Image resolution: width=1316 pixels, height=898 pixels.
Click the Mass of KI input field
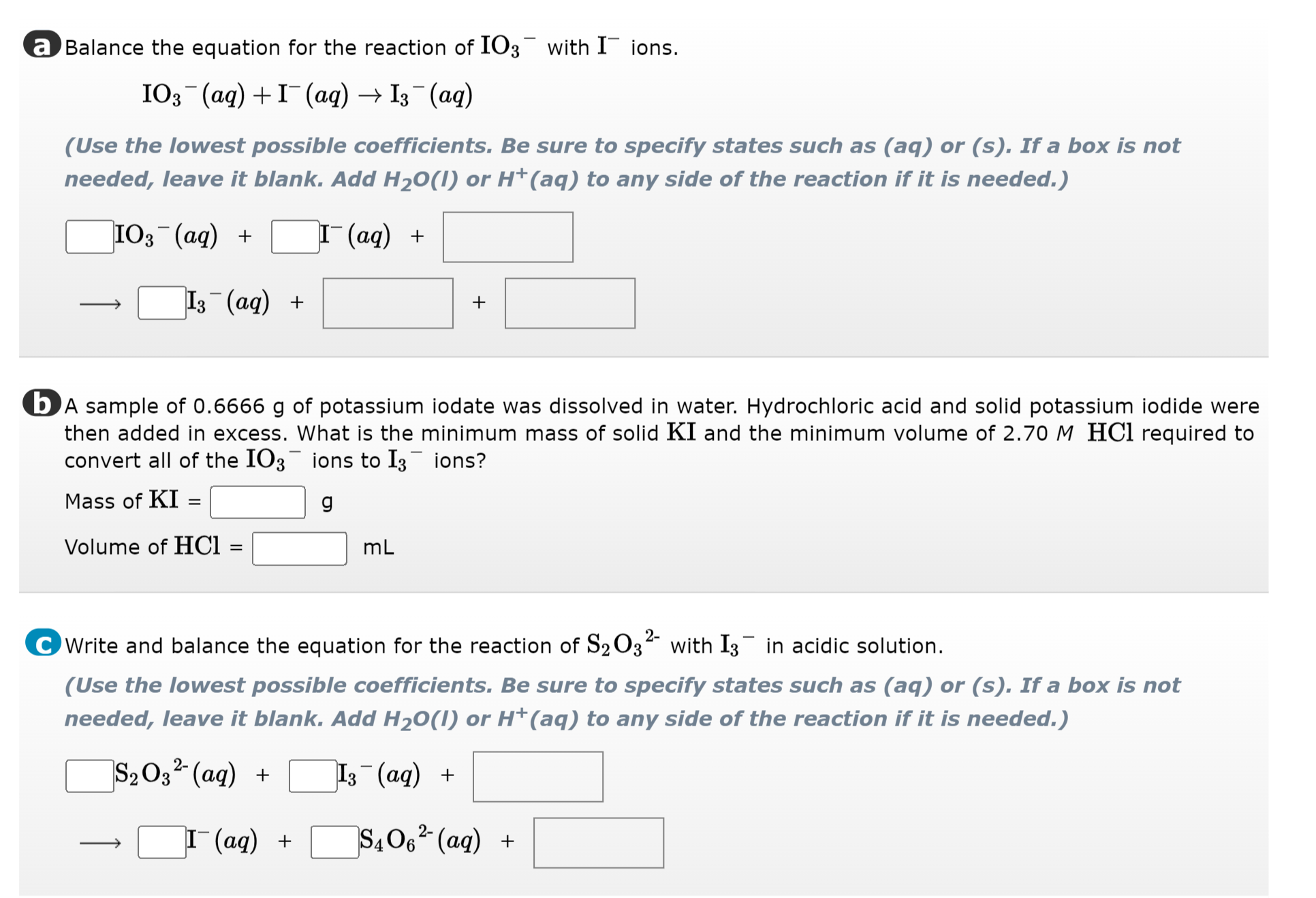[x=257, y=502]
